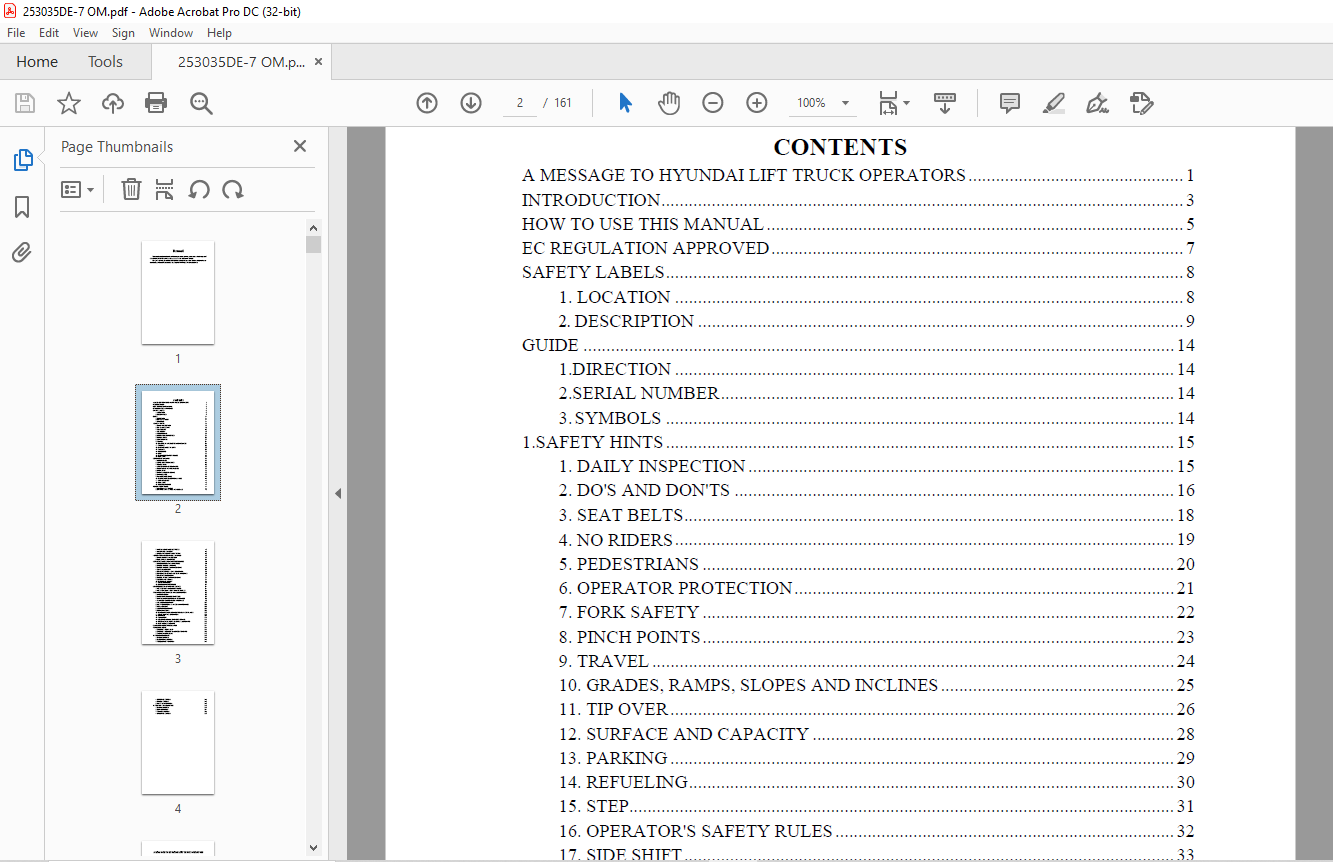Viewport: 1333px width, 862px height.
Task: Rotate page clockwise
Action: 233,189
